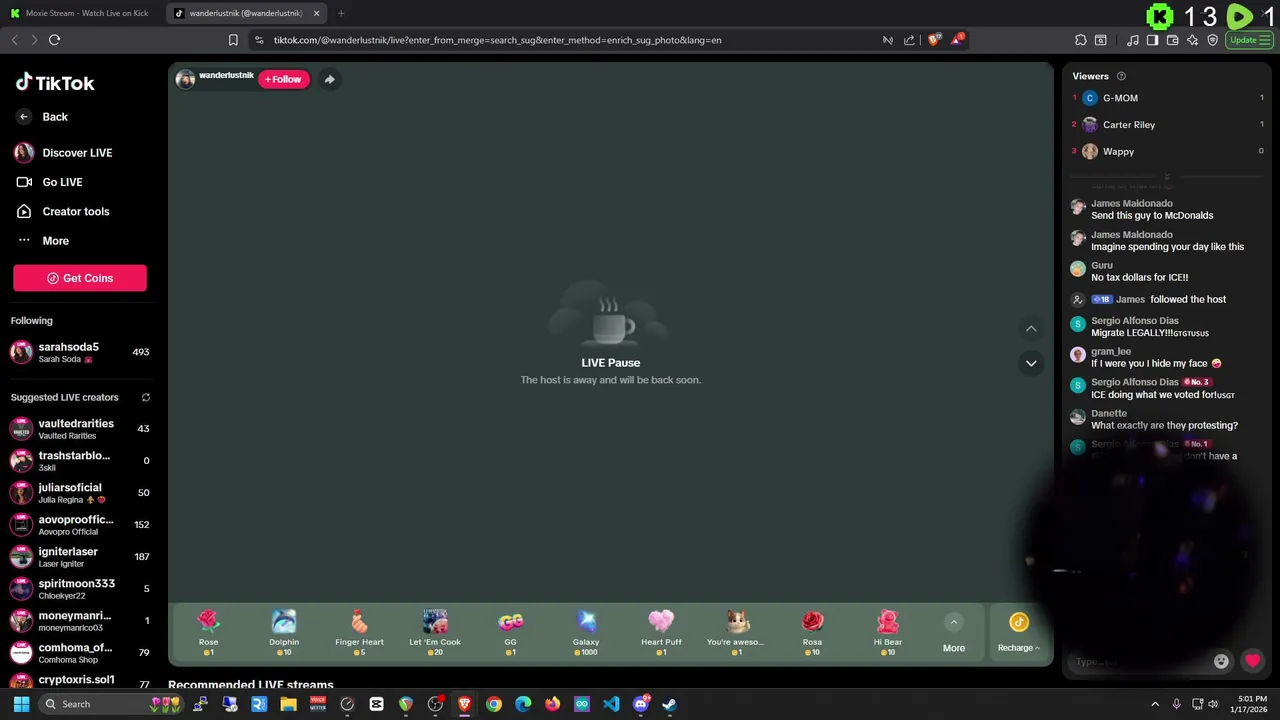1280x720 pixels.
Task: Click the address bar URL
Action: pyautogui.click(x=497, y=40)
